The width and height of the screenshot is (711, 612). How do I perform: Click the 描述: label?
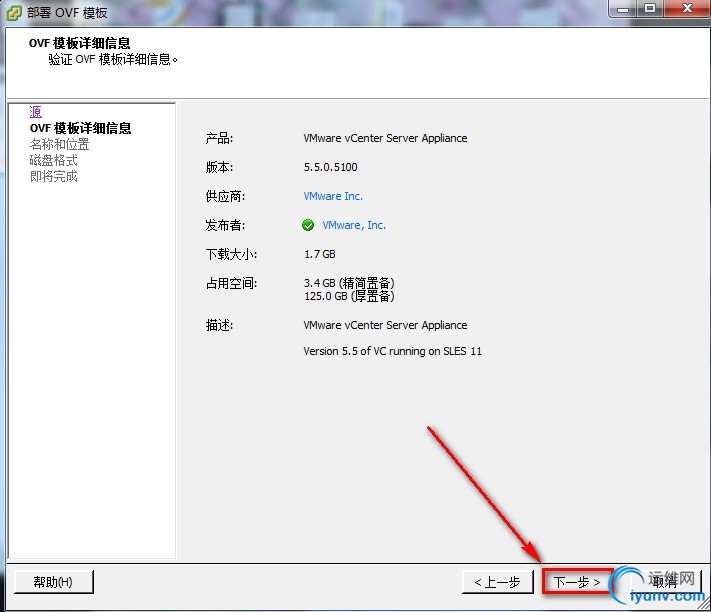tap(219, 325)
